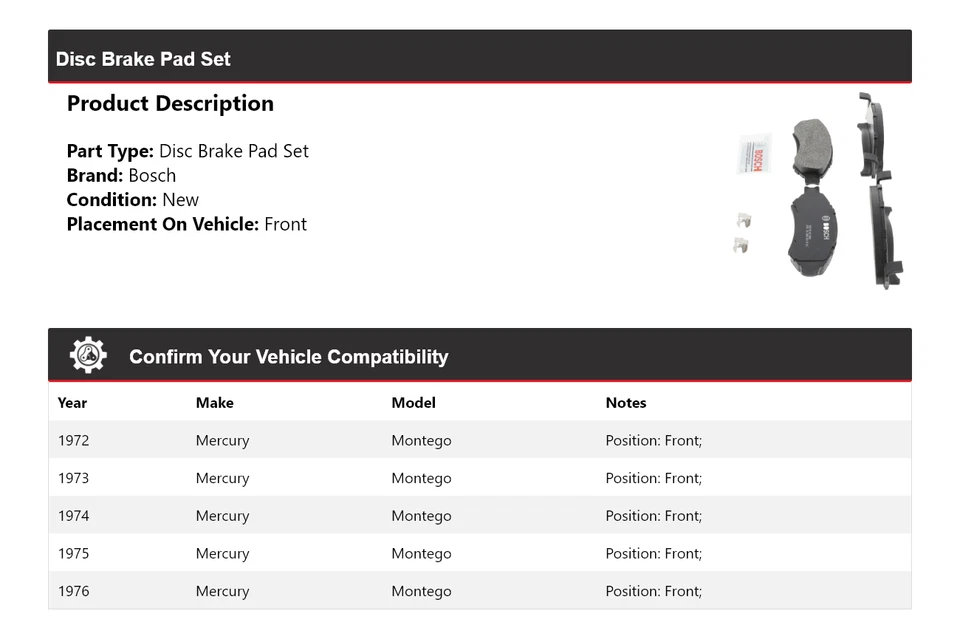
Task: Select the Year column header
Action: [72, 403]
